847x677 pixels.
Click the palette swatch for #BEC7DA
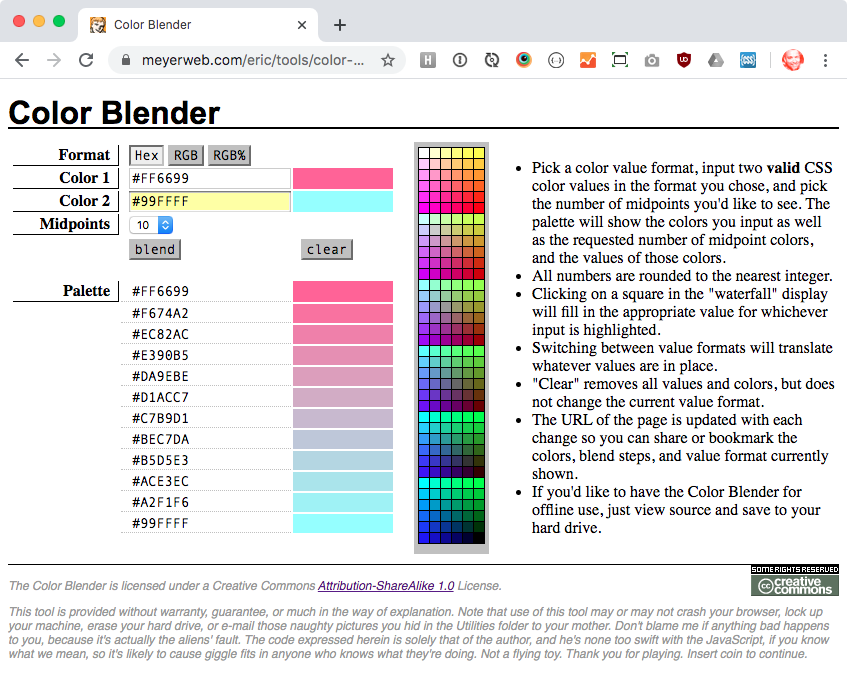(343, 439)
